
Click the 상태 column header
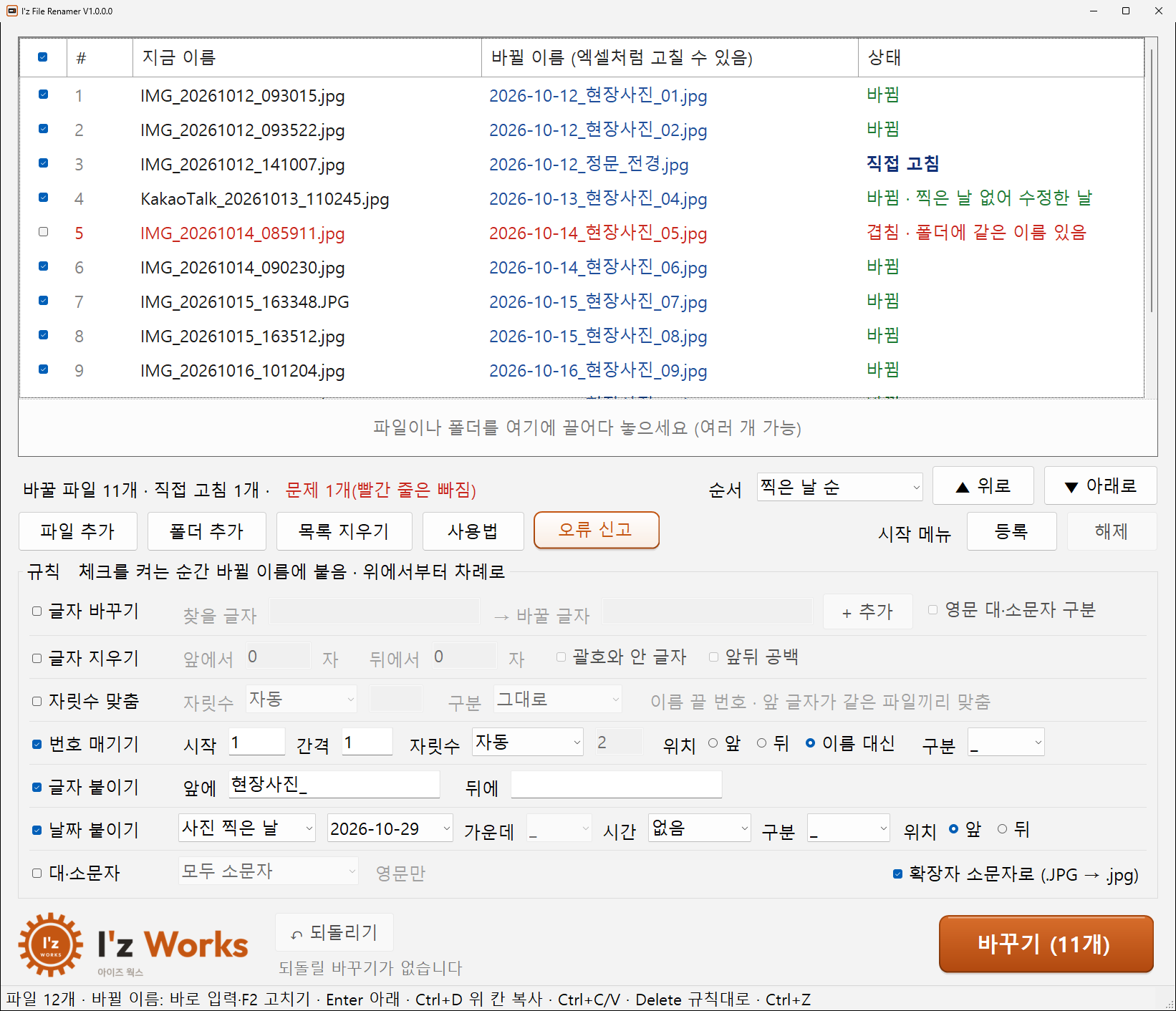point(1001,57)
